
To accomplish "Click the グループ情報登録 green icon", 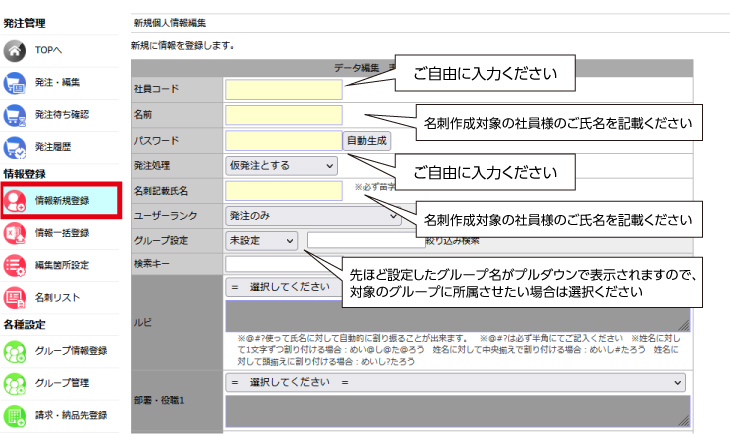I will coord(16,350).
